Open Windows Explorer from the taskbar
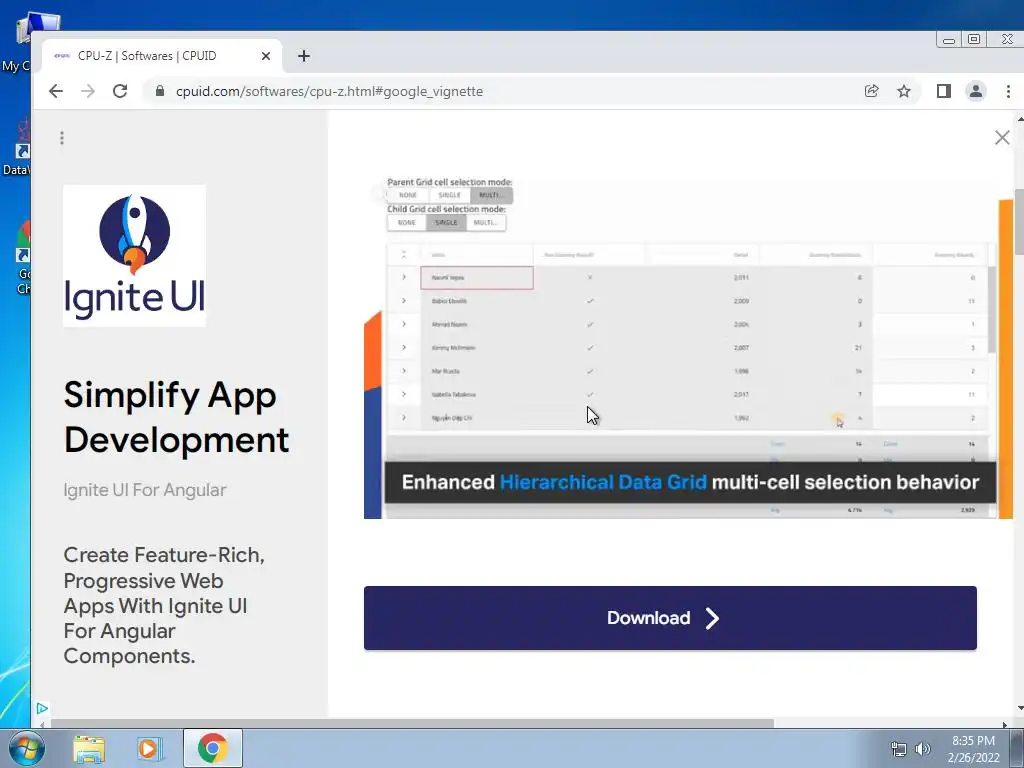This screenshot has height=768, width=1024. pos(89,748)
